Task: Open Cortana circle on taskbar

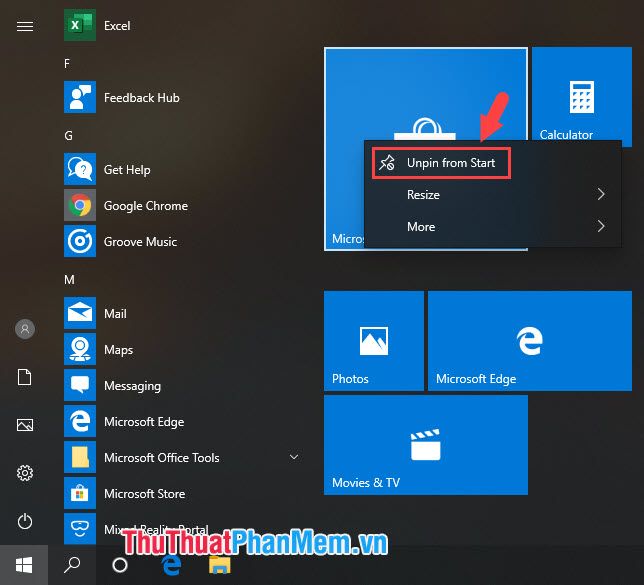Action: 120,565
